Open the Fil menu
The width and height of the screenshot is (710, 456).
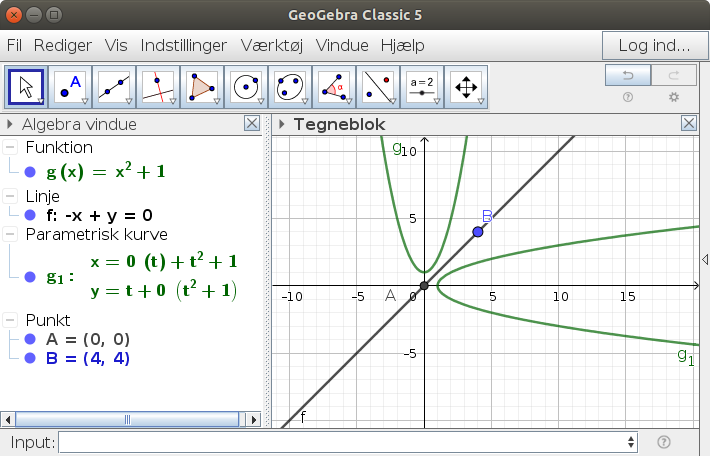point(14,45)
